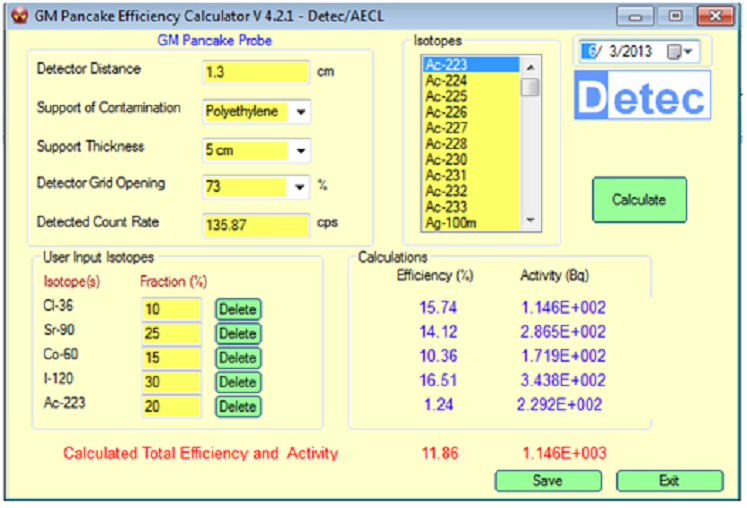747x508 pixels.
Task: Maximize the calculator window
Action: [676, 17]
